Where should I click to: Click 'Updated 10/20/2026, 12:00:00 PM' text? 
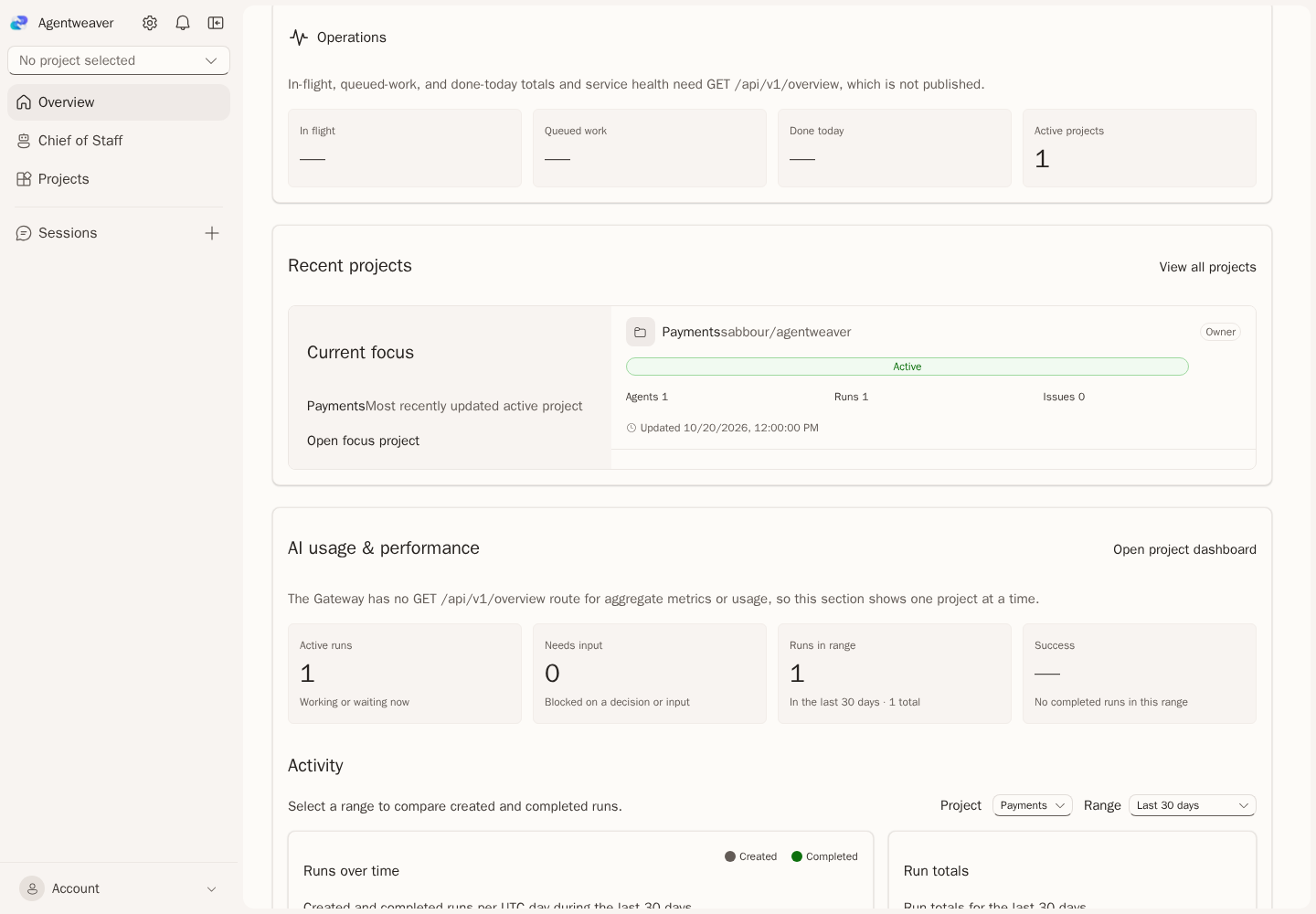point(729,428)
